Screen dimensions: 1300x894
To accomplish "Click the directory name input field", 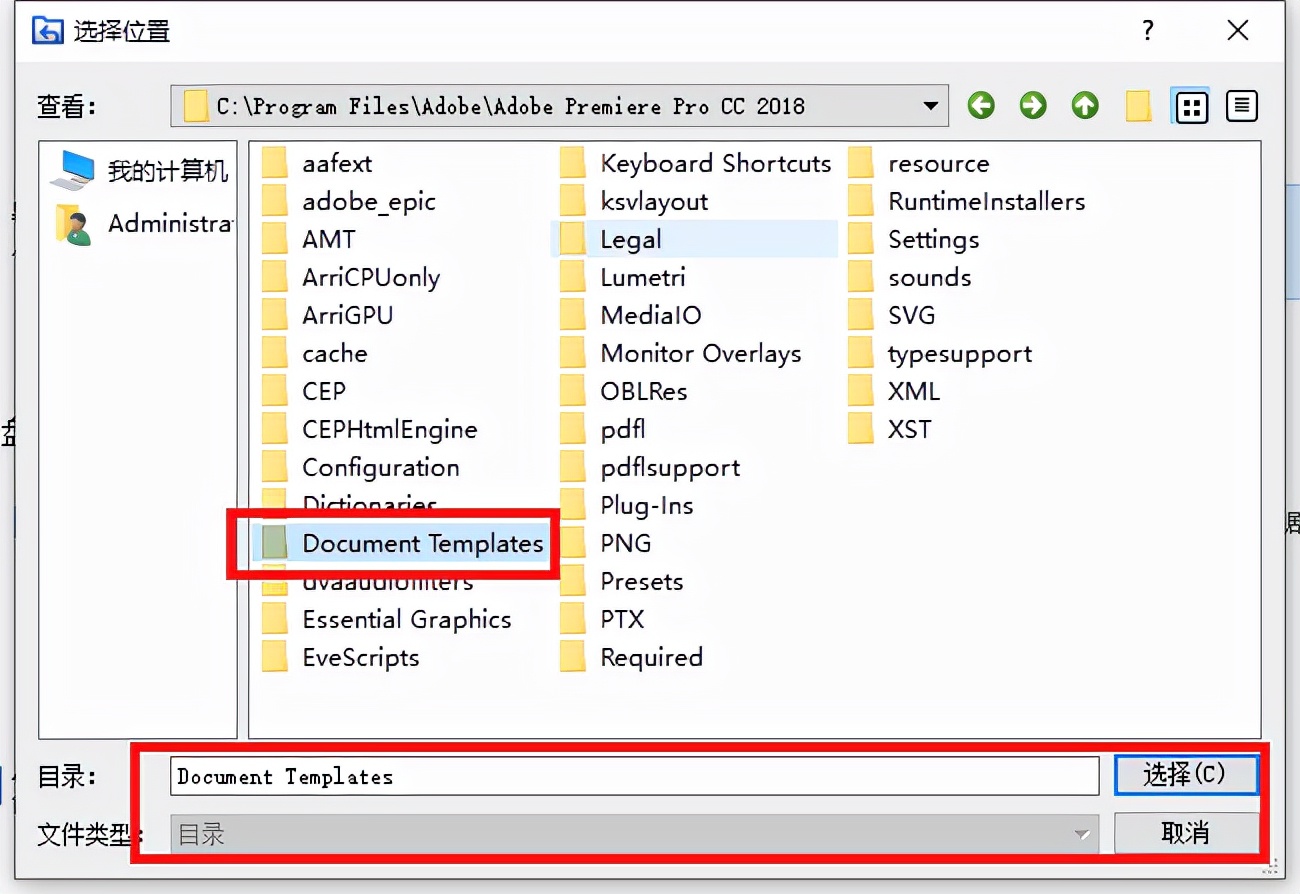I will (x=634, y=776).
